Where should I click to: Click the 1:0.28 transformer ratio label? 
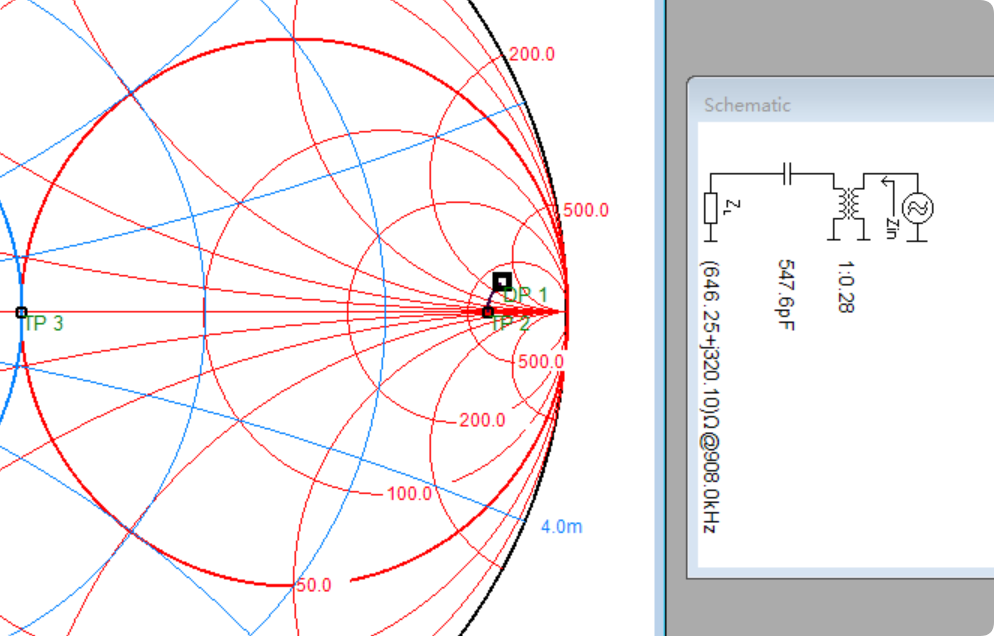click(845, 289)
